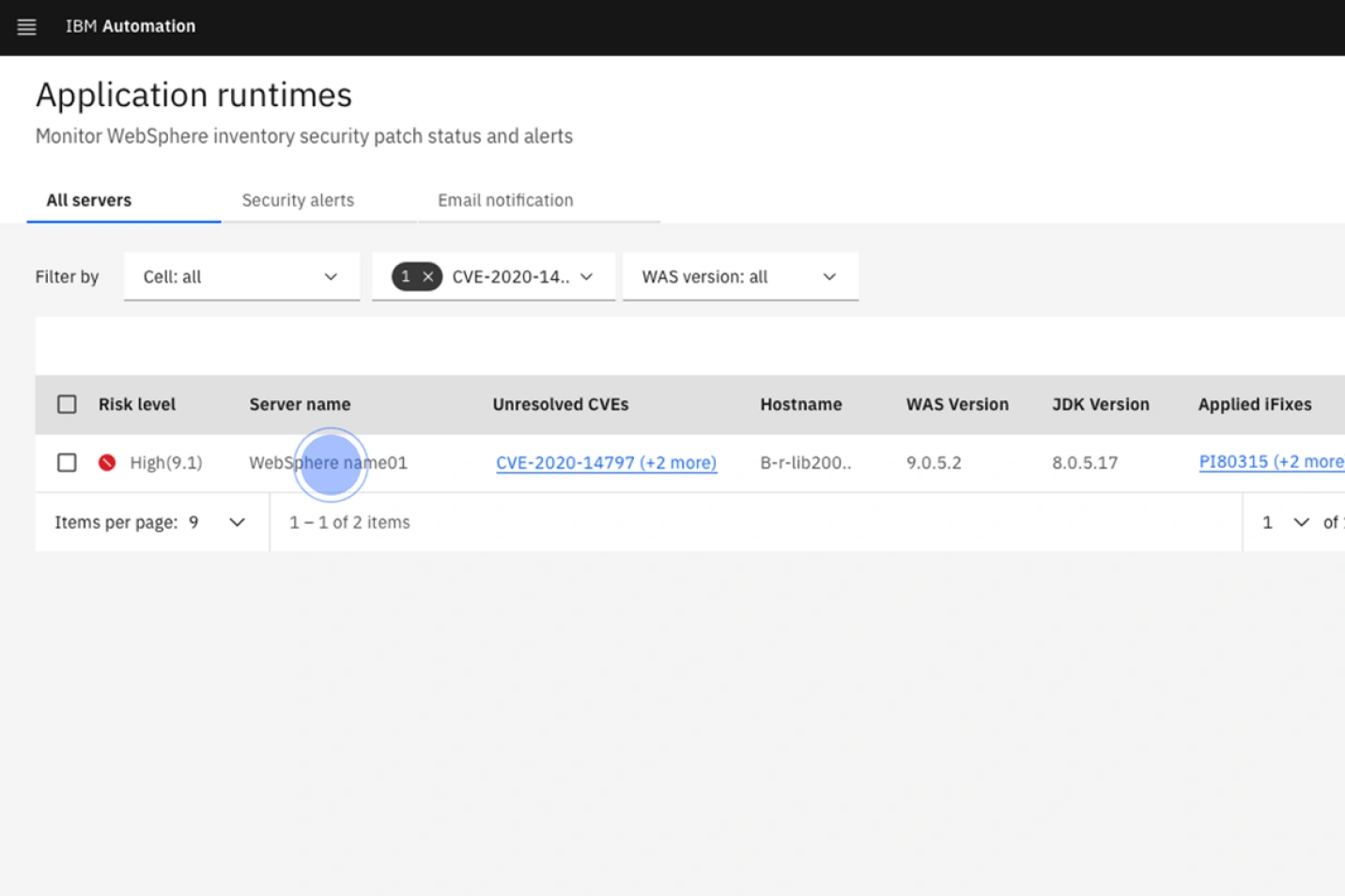Open the hamburger navigation menu
This screenshot has height=896, width=1345.
coord(26,26)
